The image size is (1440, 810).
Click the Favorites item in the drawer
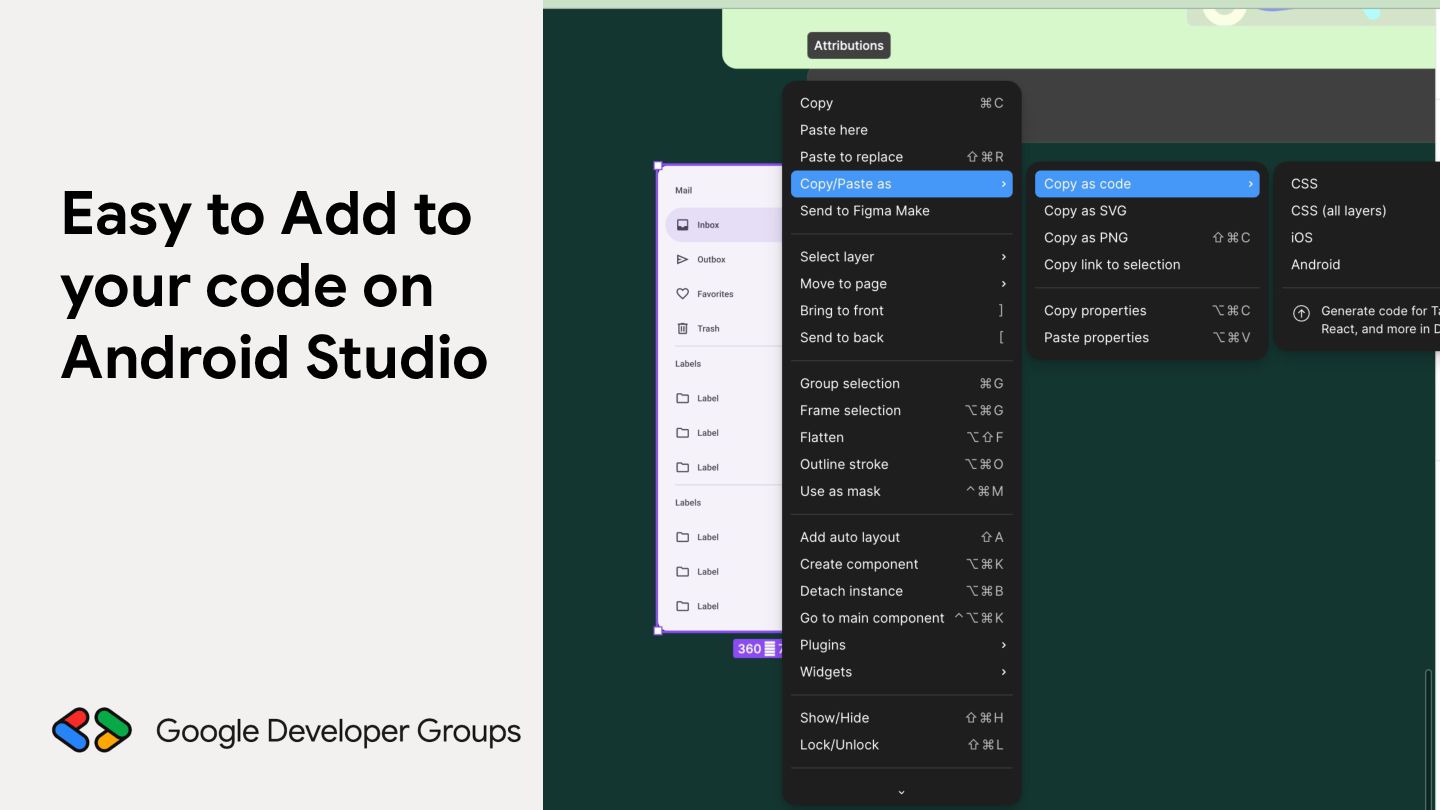(724, 294)
